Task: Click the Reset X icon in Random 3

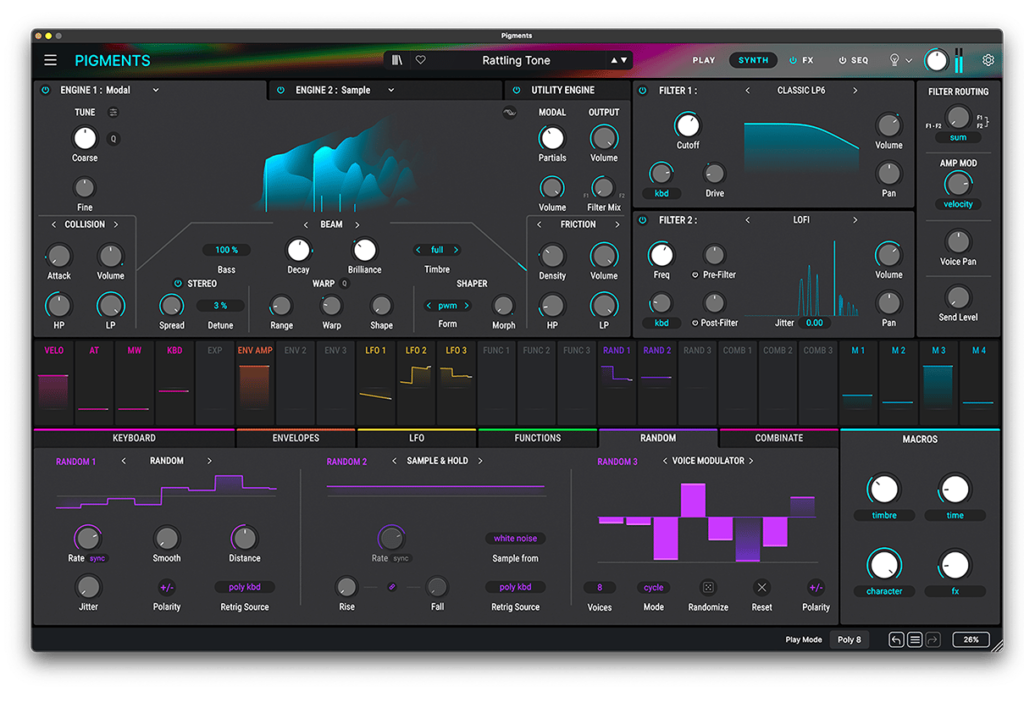Action: coord(761,587)
